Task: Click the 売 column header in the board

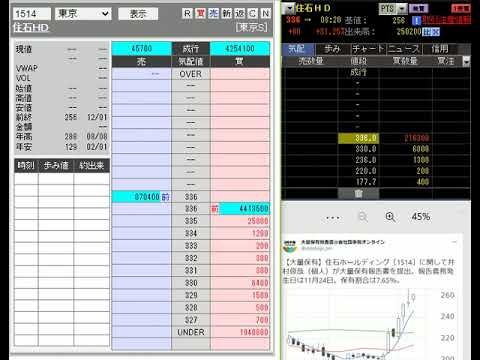Action: point(141,62)
